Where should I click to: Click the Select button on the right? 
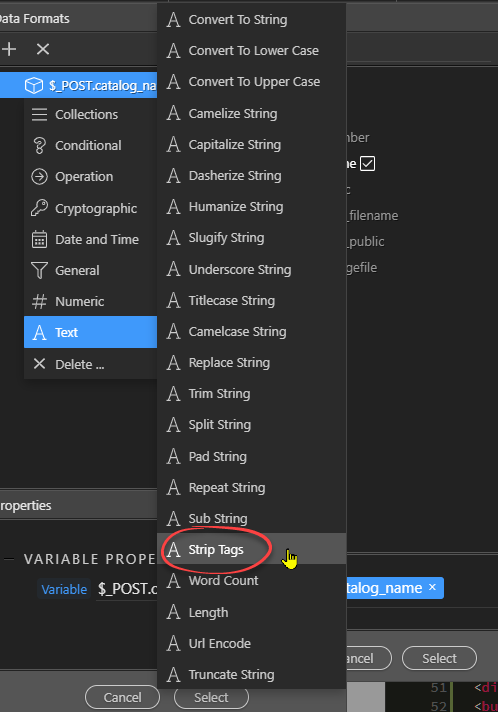coord(439,658)
